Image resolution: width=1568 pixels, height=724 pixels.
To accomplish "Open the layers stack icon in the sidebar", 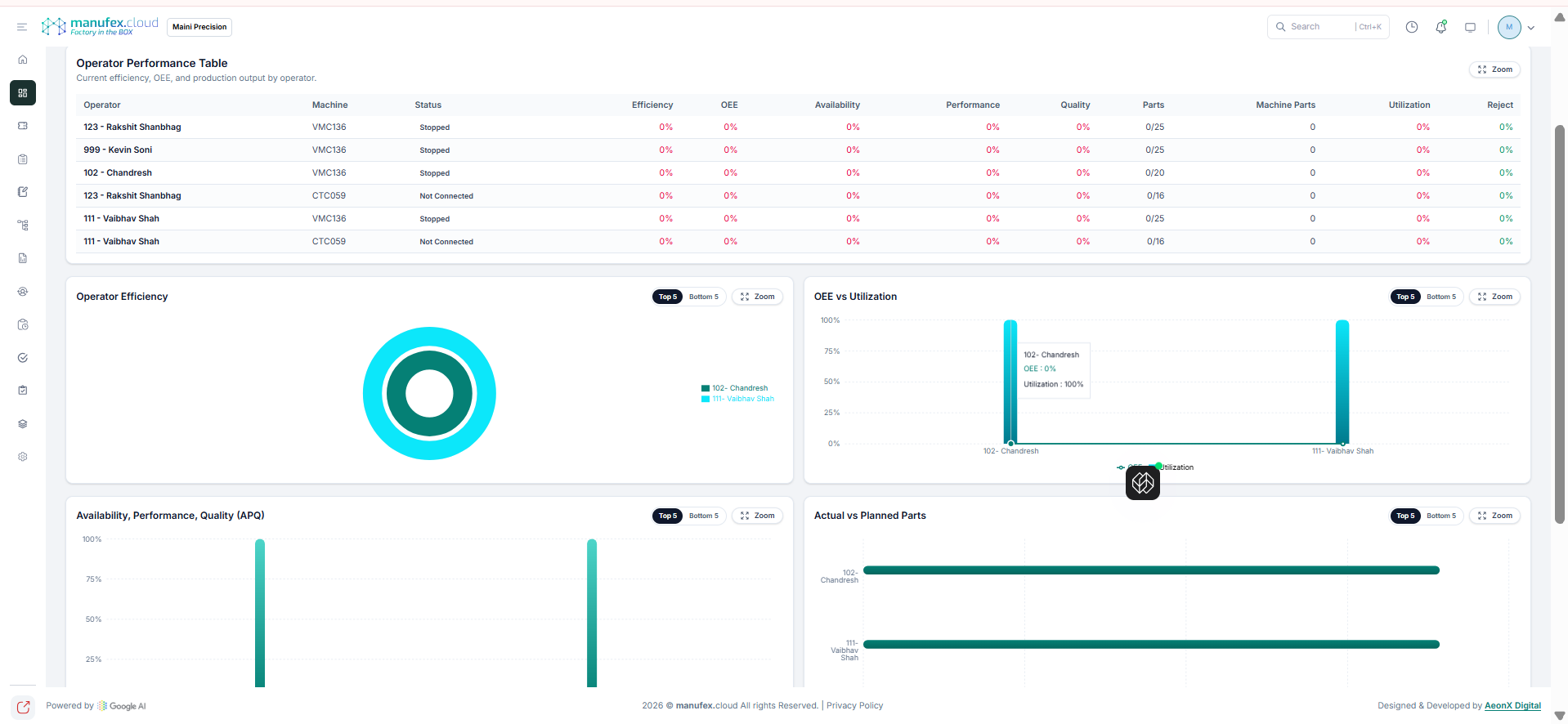I will [23, 424].
